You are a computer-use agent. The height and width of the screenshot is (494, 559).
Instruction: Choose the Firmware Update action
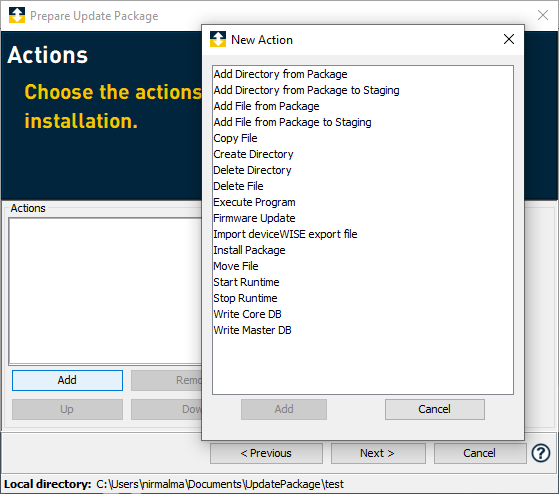click(x=254, y=218)
